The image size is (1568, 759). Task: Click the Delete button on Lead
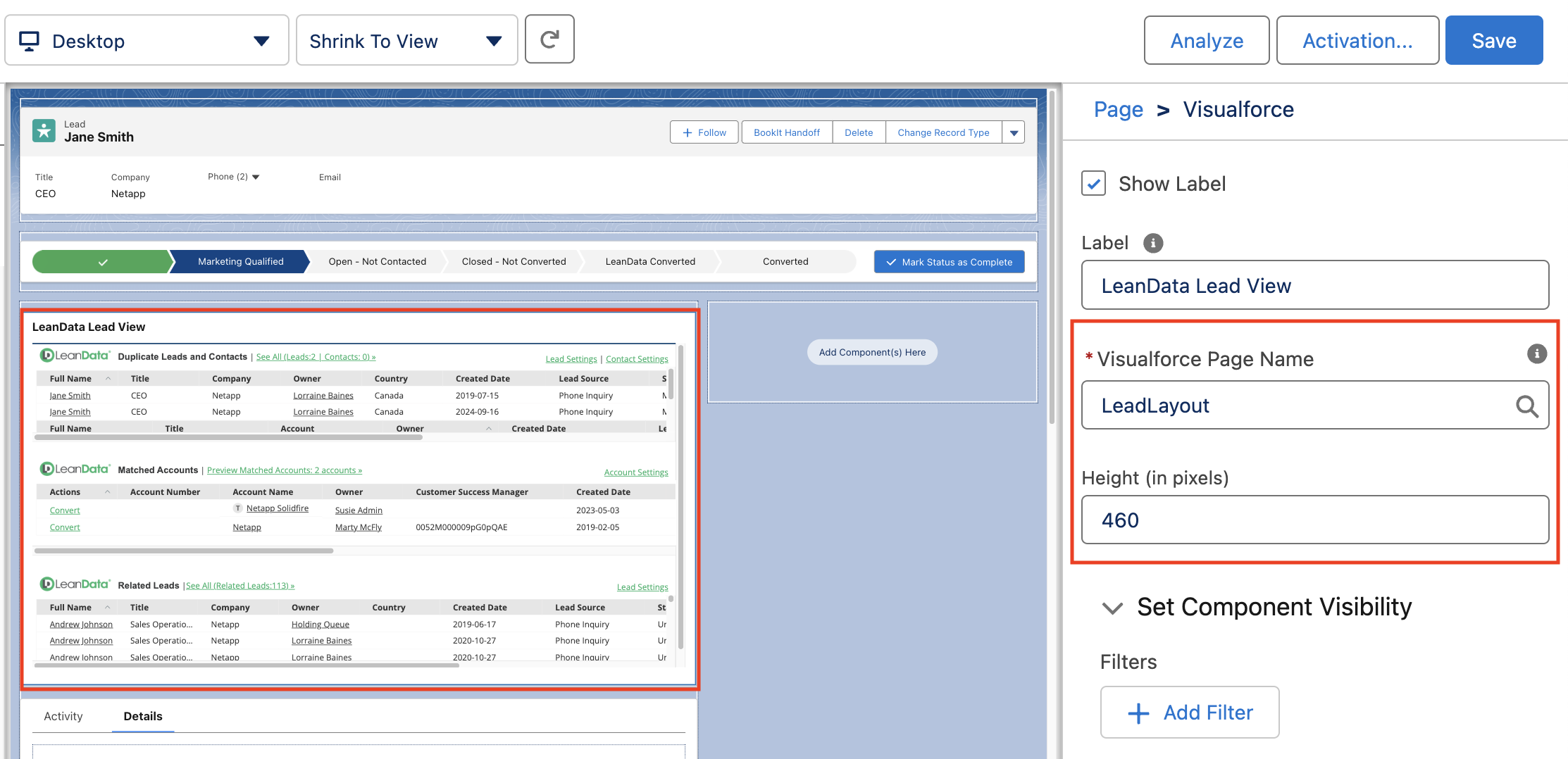tap(859, 132)
